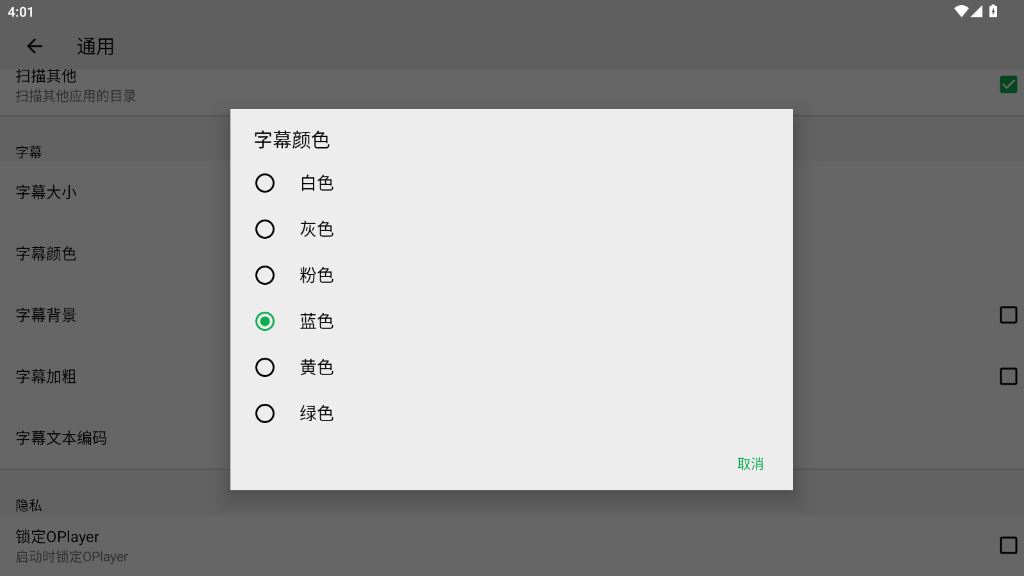
Task: Click the selected 蓝色 radio button
Action: coord(265,321)
